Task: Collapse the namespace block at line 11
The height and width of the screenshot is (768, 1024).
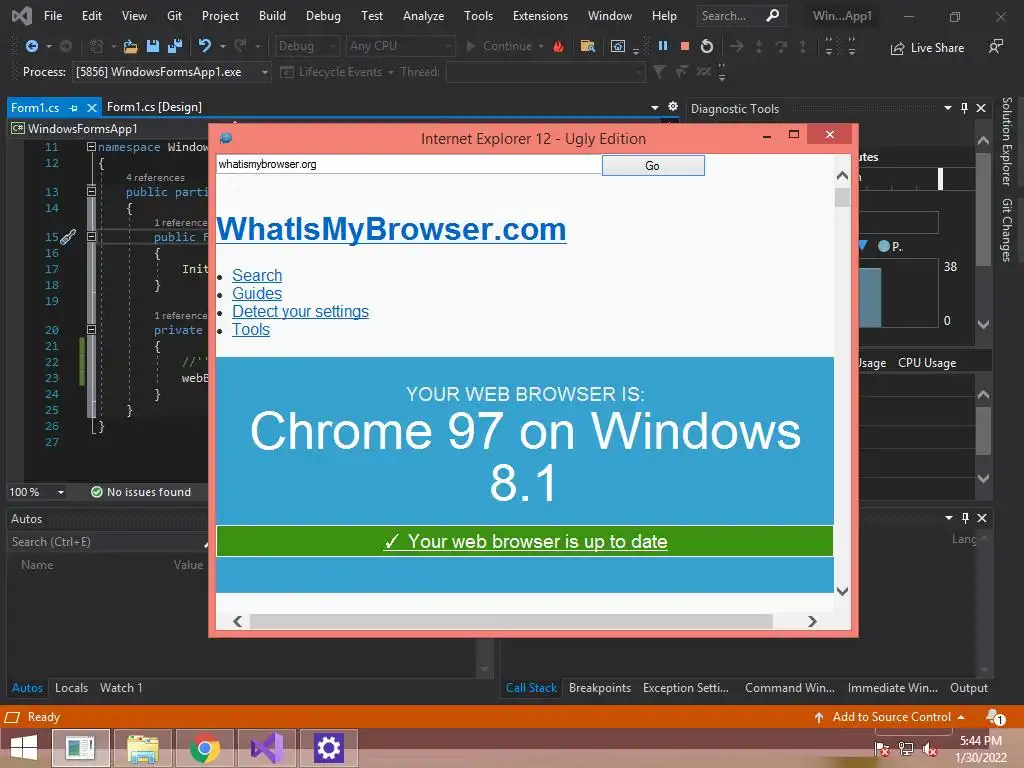Action: 91,147
